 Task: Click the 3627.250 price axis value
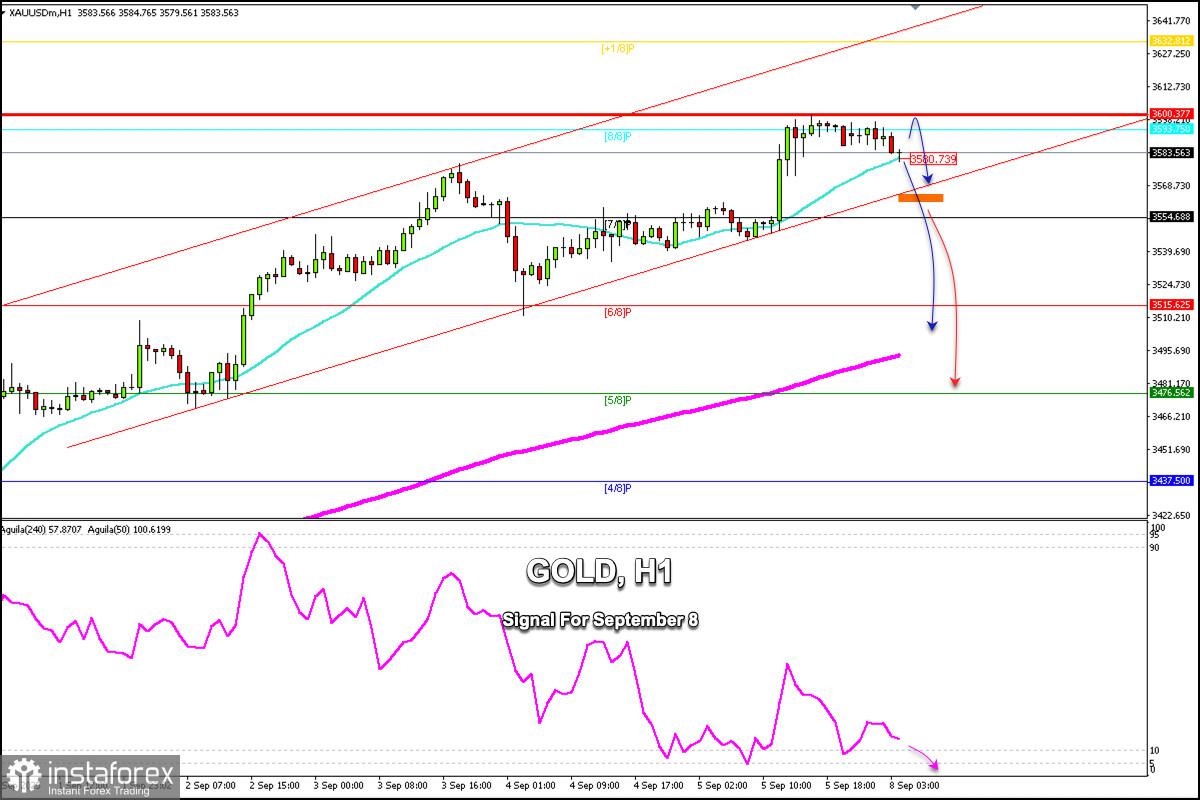click(x=1172, y=53)
